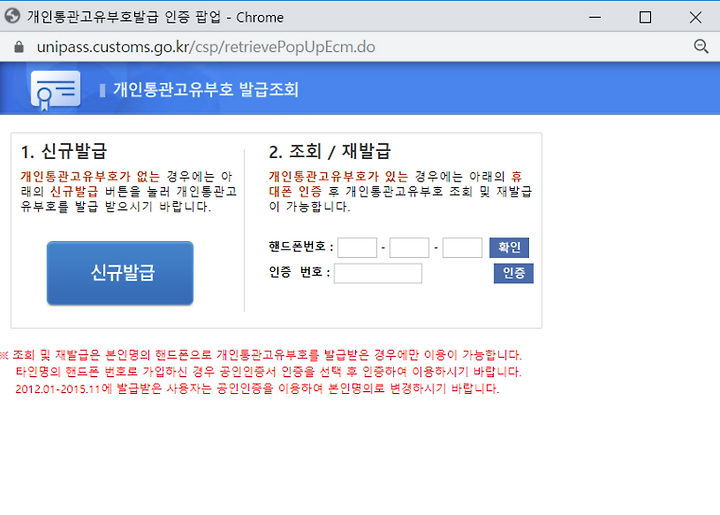Image resolution: width=720 pixels, height=515 pixels.
Task: Click the certificate icon in blue header
Action: coord(55,90)
